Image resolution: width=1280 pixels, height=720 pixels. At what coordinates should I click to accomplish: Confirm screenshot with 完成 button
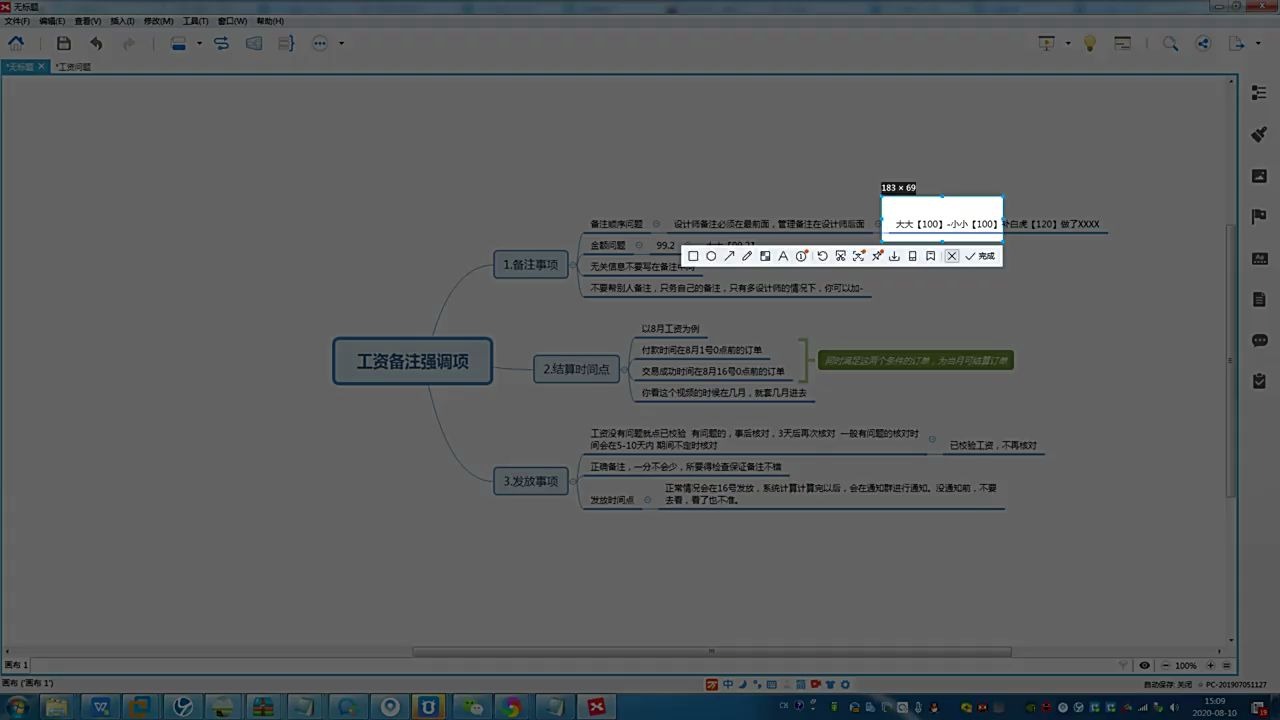tap(980, 256)
